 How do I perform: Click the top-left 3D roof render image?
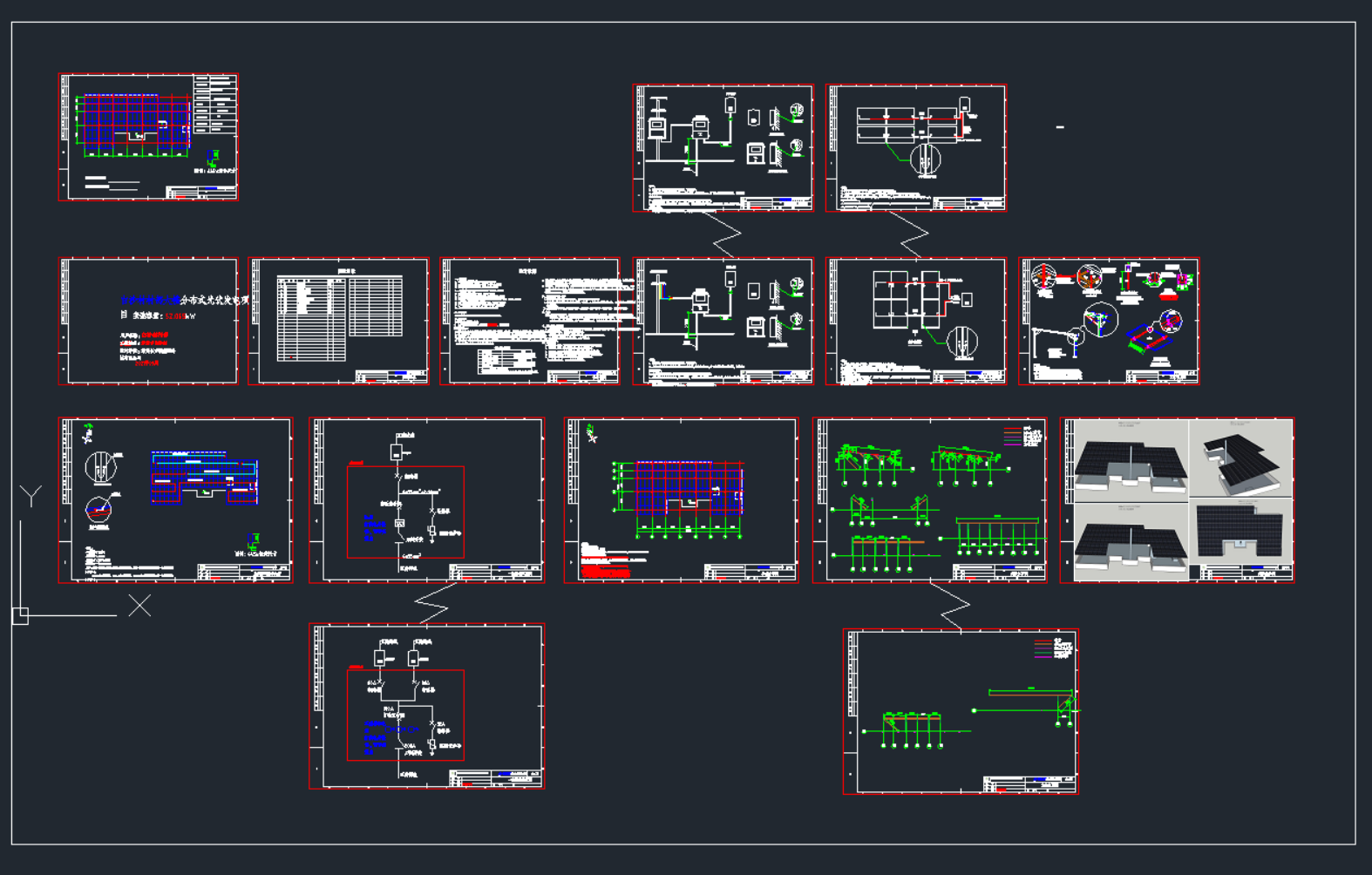(x=1131, y=460)
